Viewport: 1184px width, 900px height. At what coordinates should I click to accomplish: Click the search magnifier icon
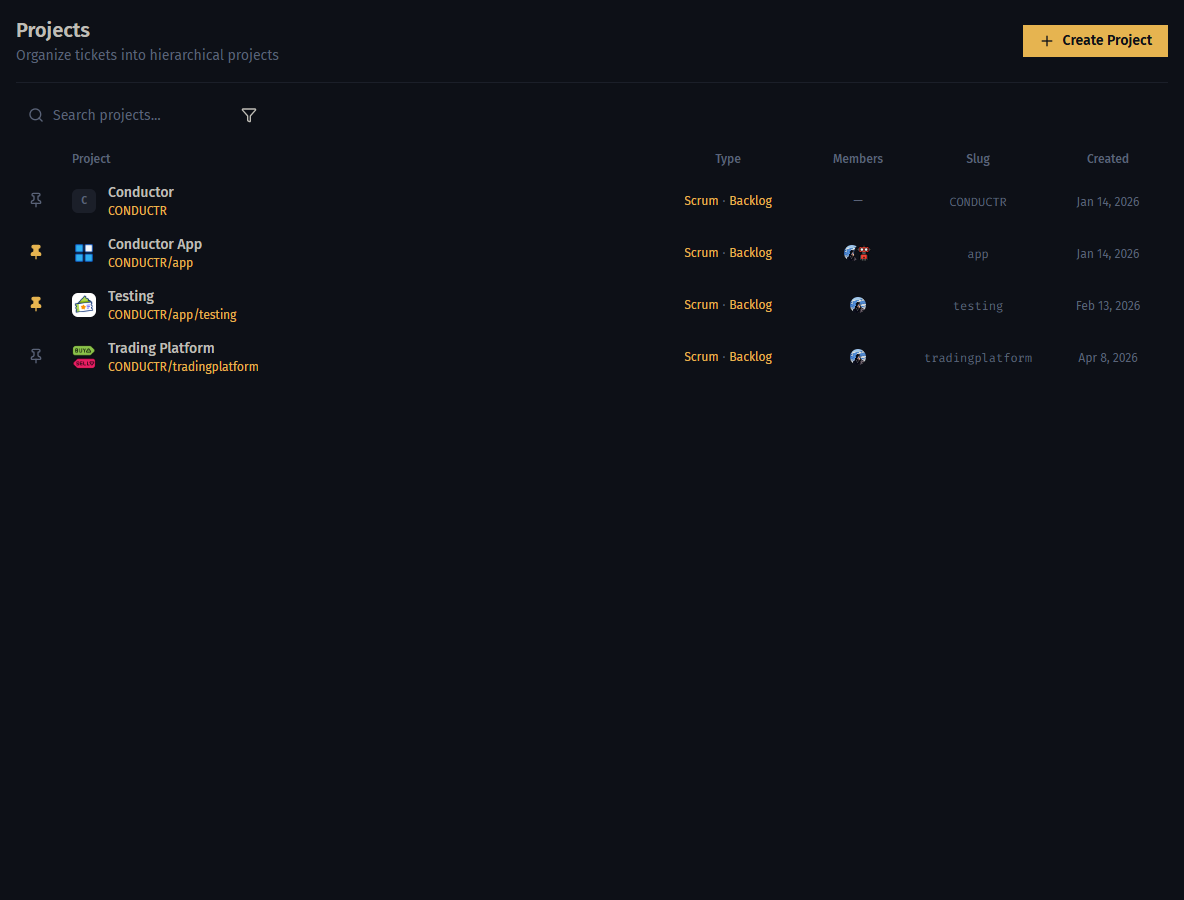pyautogui.click(x=35, y=116)
